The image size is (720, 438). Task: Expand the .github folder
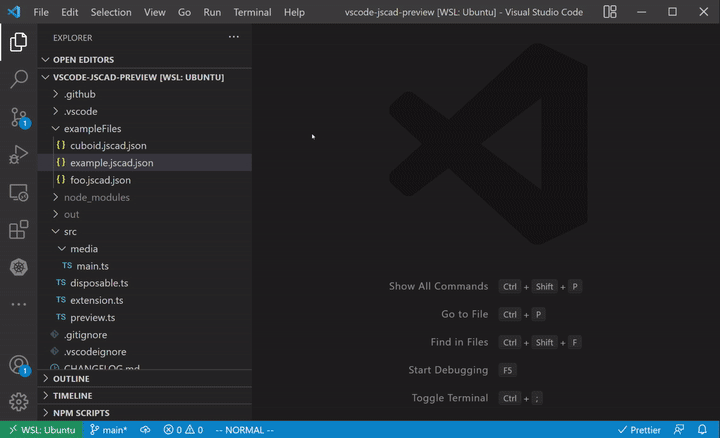click(145, 94)
